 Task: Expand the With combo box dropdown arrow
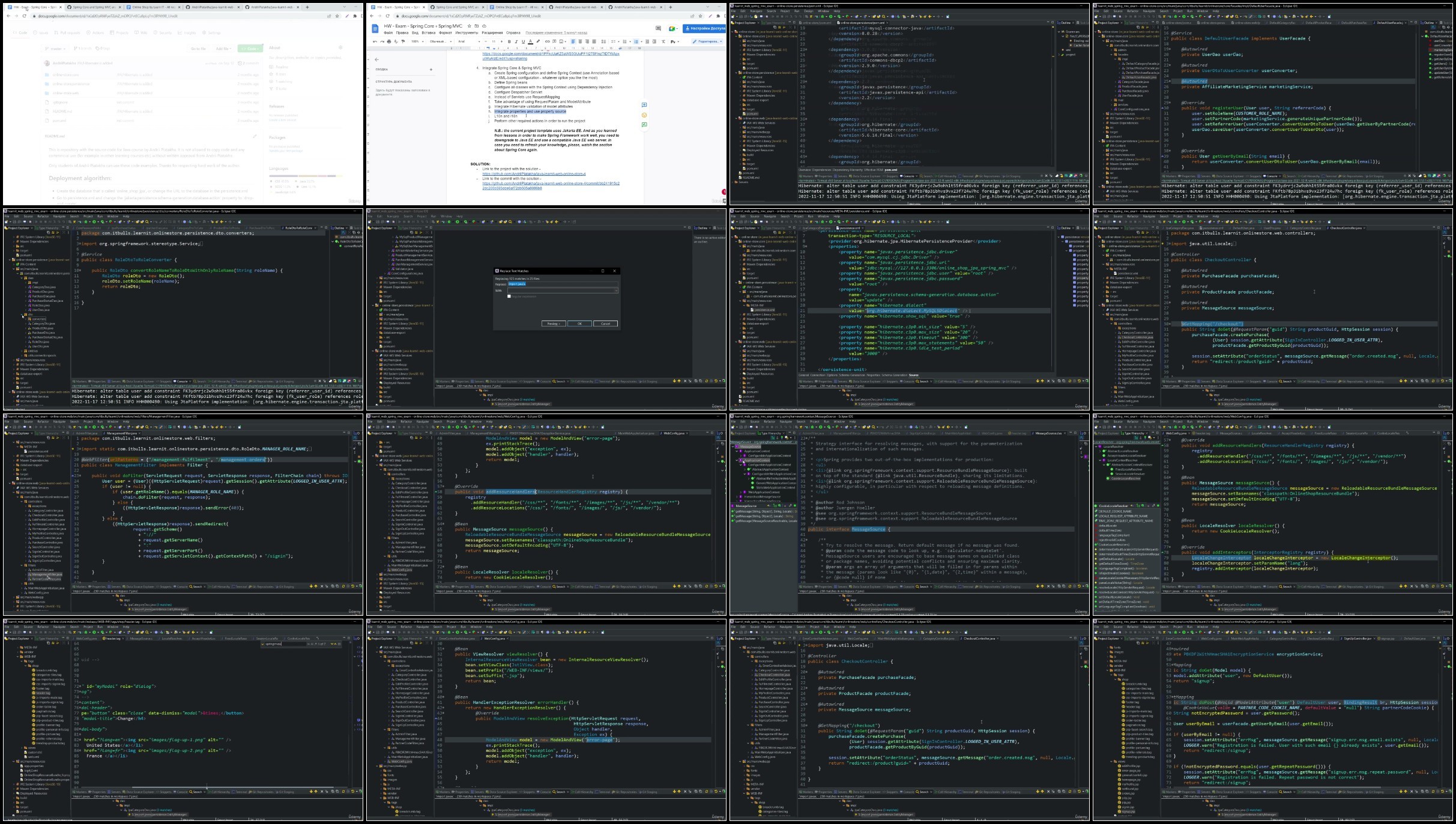click(x=616, y=290)
